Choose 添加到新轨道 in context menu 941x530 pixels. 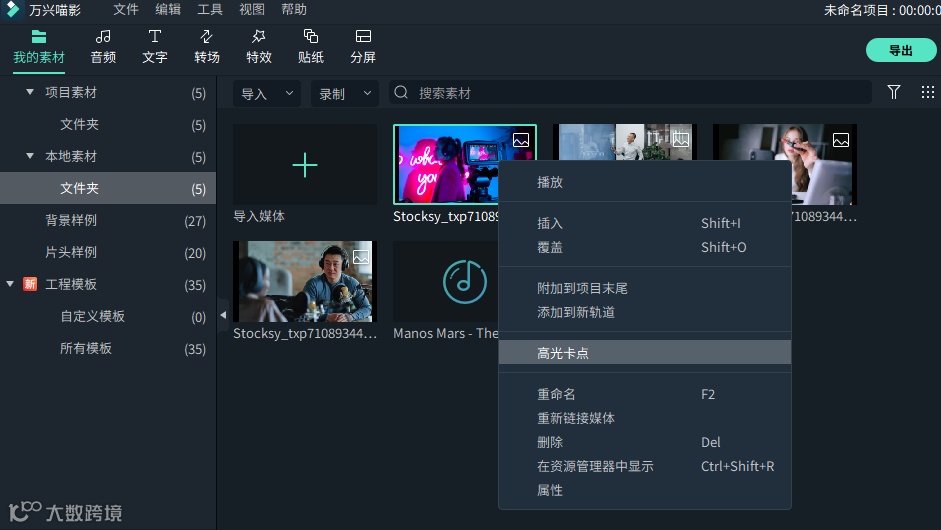pyautogui.click(x=645, y=312)
